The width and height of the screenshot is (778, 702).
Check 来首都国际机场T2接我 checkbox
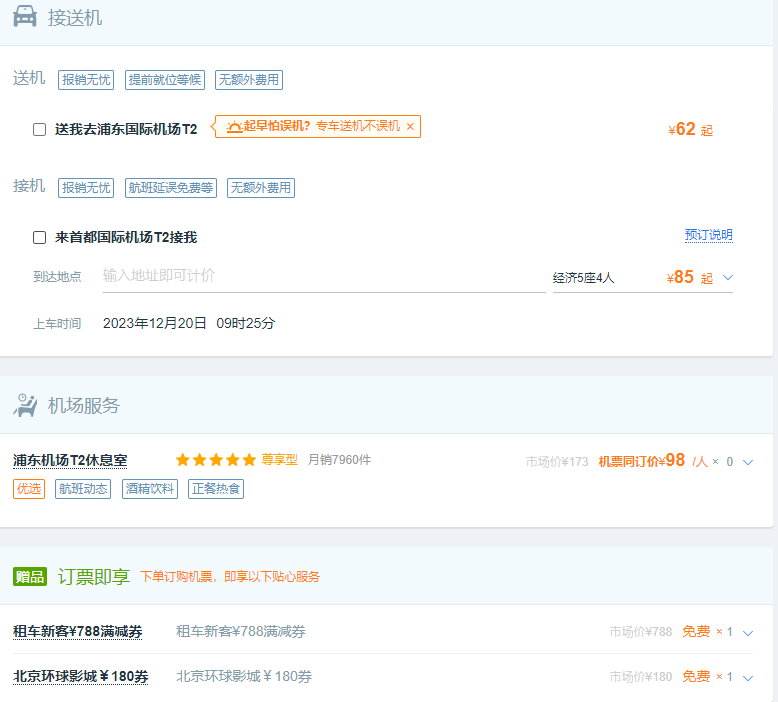pos(40,237)
